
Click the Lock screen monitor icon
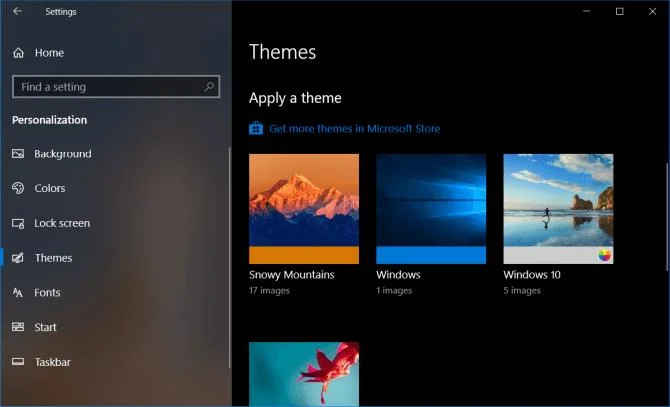pyautogui.click(x=18, y=223)
